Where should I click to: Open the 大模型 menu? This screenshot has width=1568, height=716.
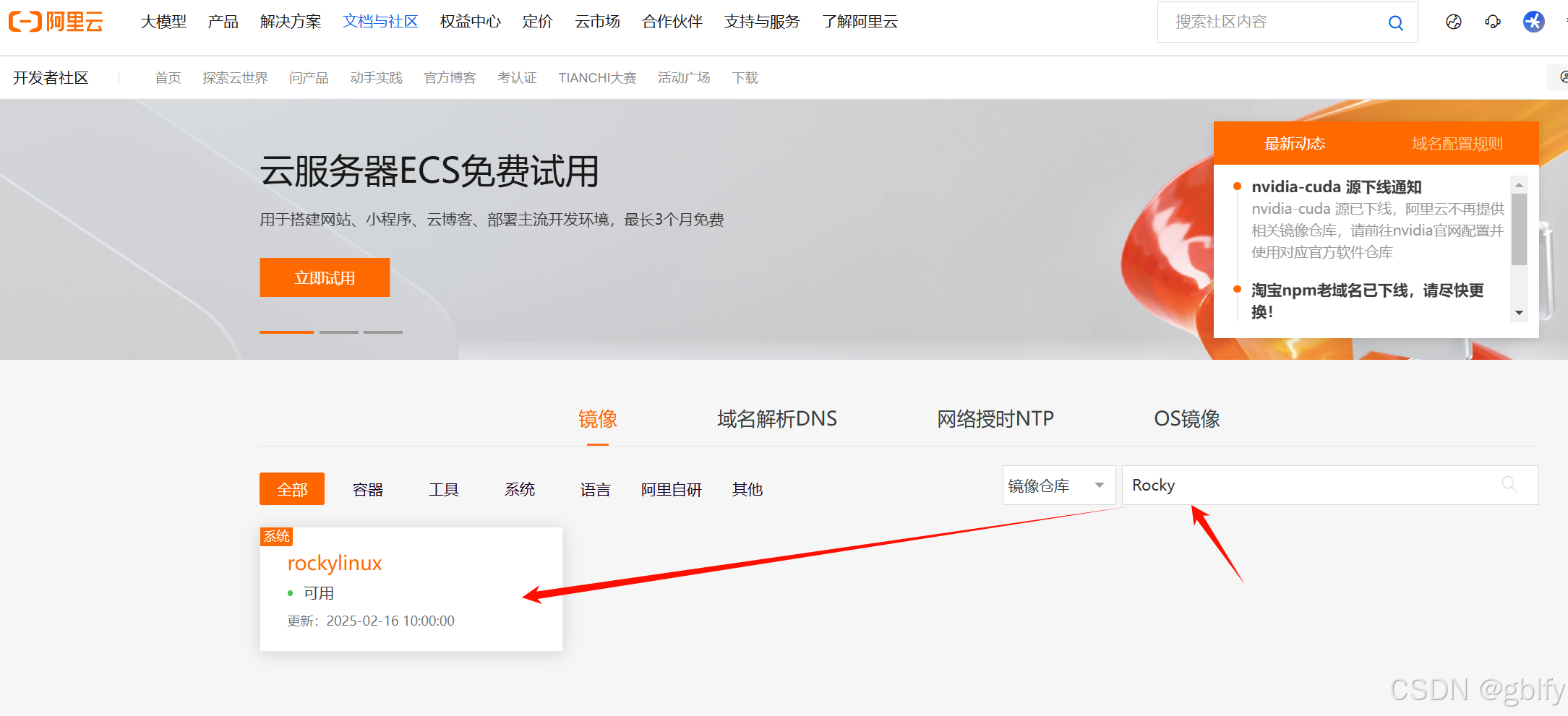[163, 22]
